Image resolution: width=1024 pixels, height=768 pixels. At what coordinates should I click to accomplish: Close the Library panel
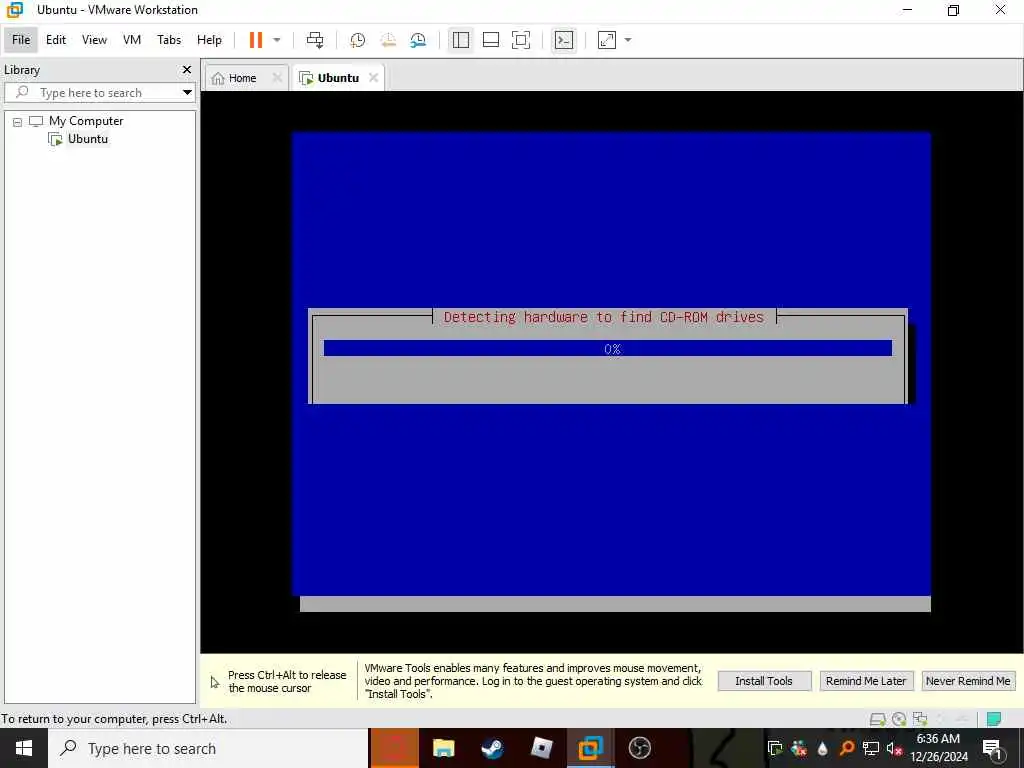187,69
